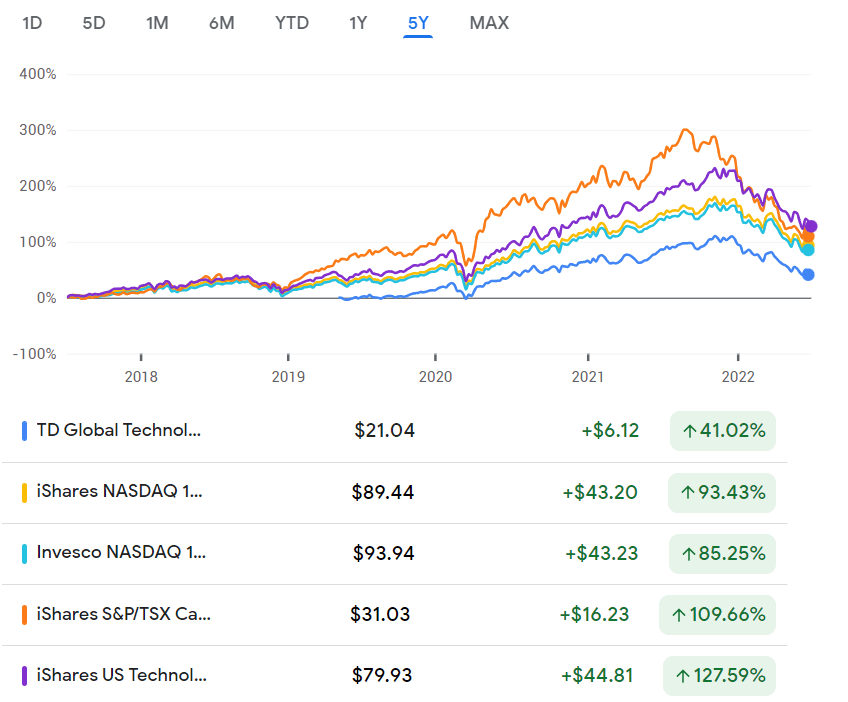This screenshot has height=702, width=848.
Task: Click the 2020 axis label on the chart
Action: (x=435, y=377)
